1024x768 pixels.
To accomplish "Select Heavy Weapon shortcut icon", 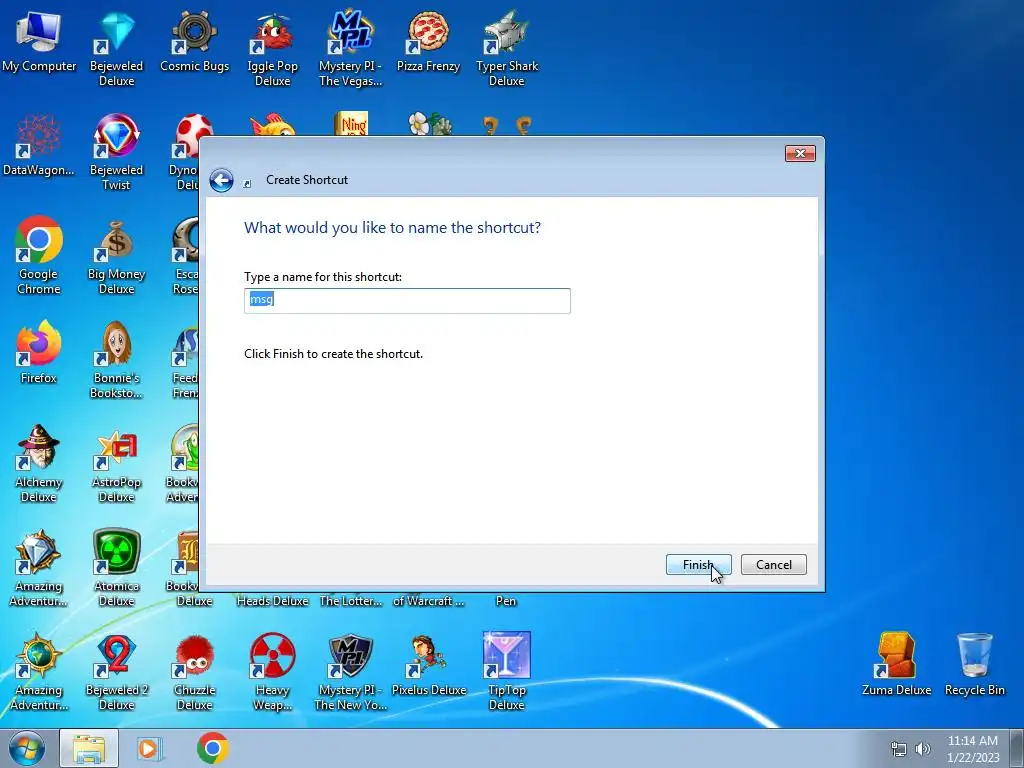I will click(x=272, y=672).
